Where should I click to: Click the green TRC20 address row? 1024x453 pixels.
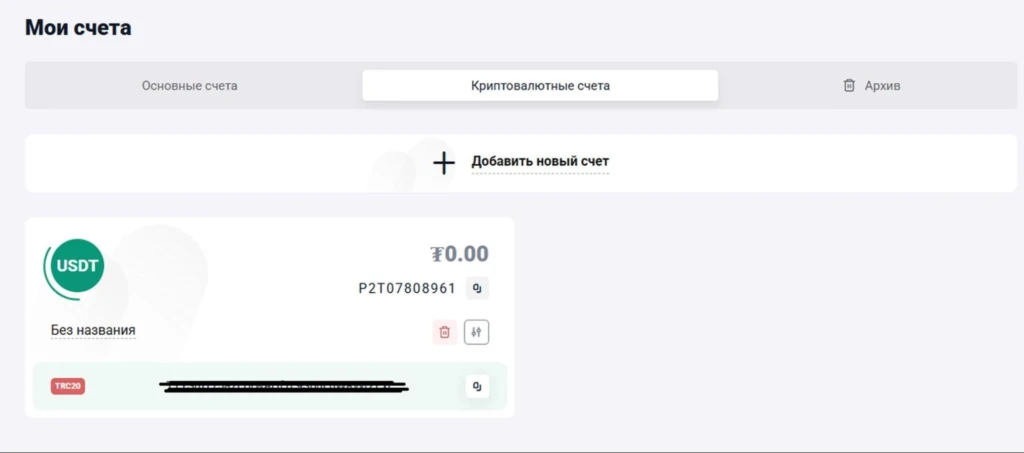(x=270, y=386)
